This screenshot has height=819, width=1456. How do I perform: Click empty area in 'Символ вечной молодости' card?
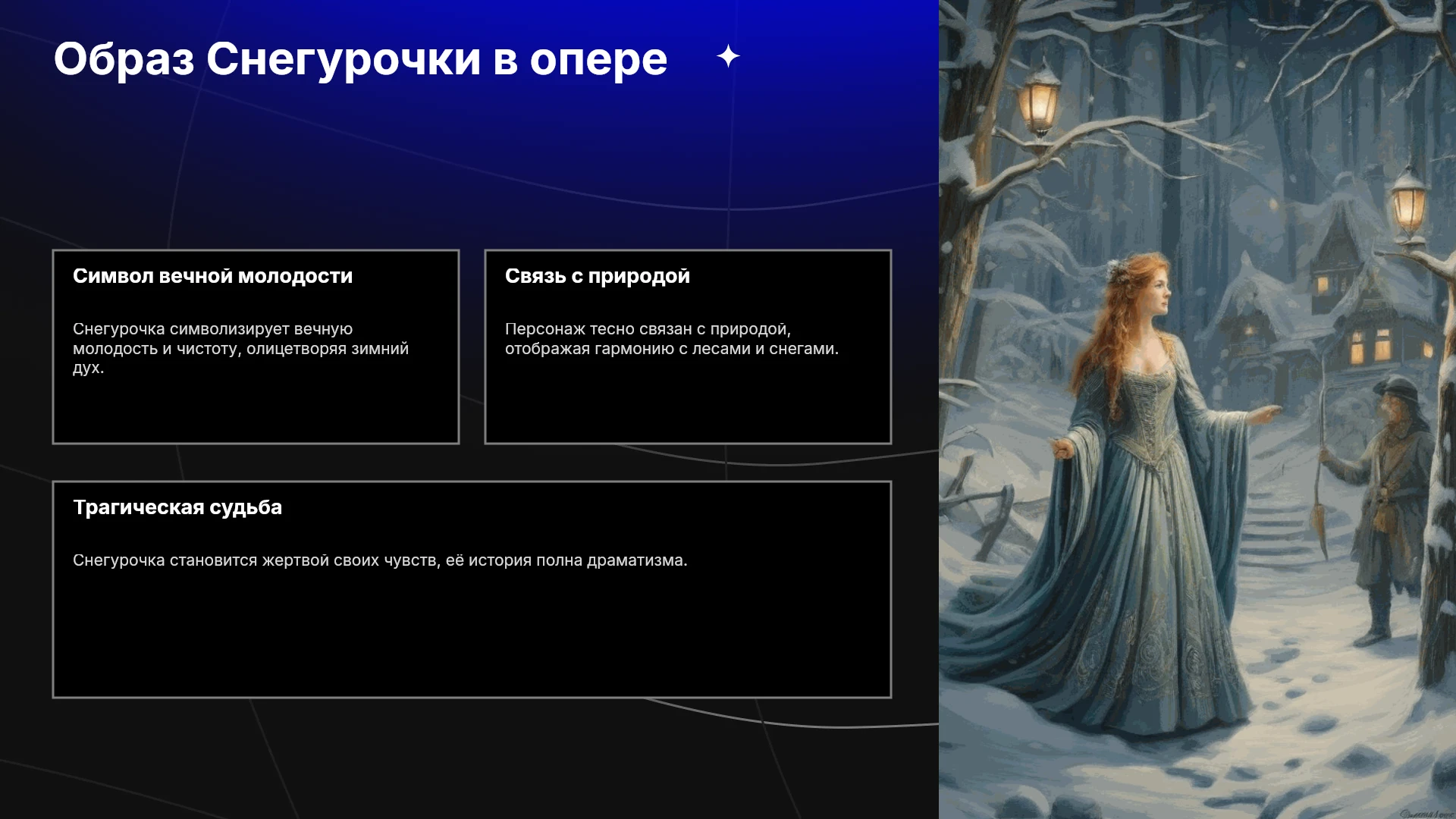(x=256, y=413)
